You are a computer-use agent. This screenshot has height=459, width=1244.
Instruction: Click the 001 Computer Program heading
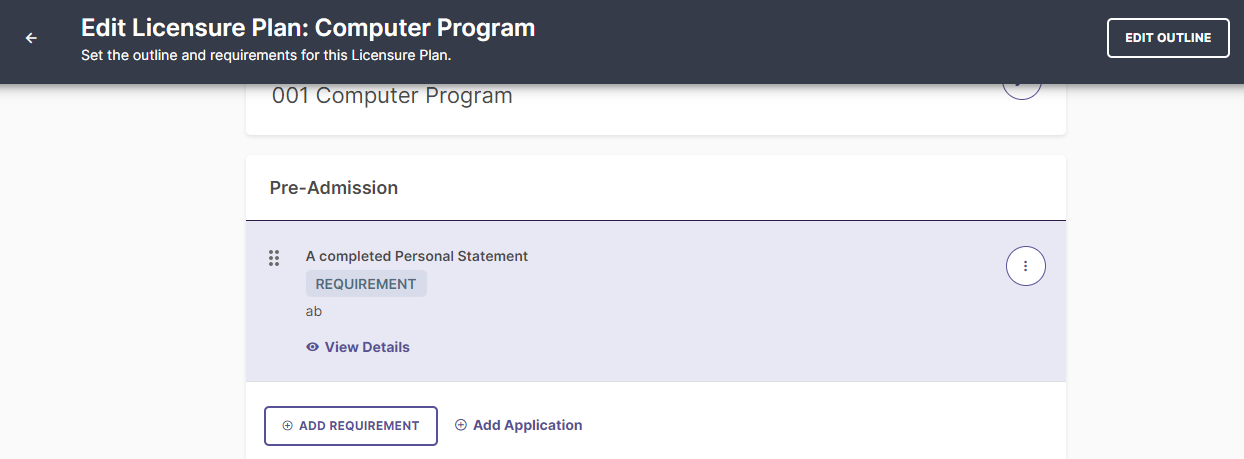(392, 96)
